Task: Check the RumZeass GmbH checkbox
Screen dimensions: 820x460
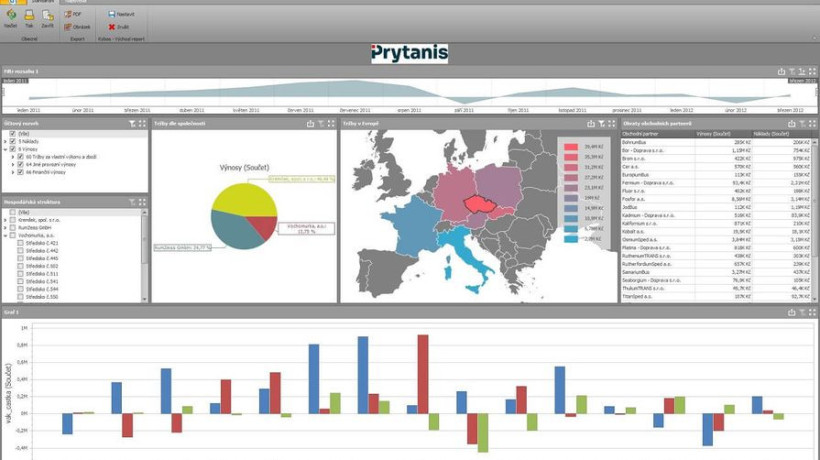Action: pyautogui.click(x=12, y=227)
